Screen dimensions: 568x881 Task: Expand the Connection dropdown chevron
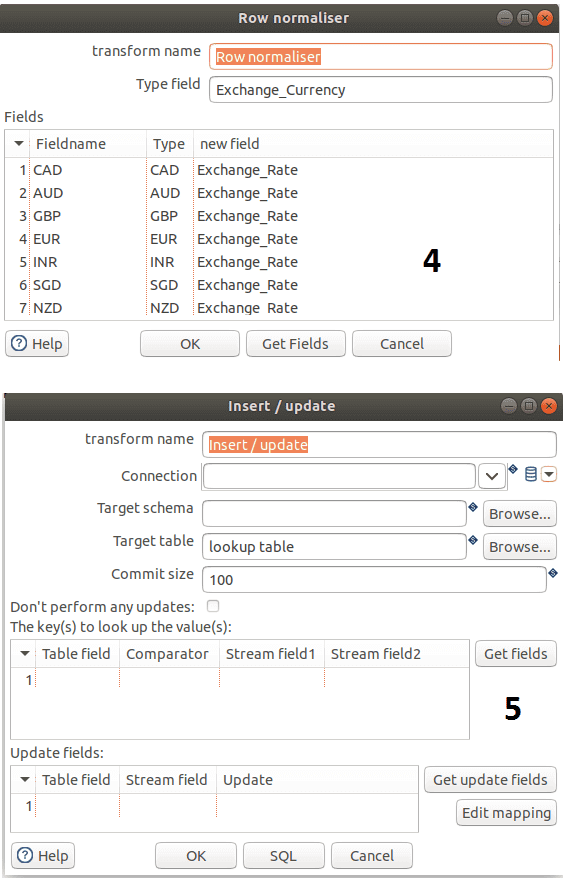click(492, 476)
